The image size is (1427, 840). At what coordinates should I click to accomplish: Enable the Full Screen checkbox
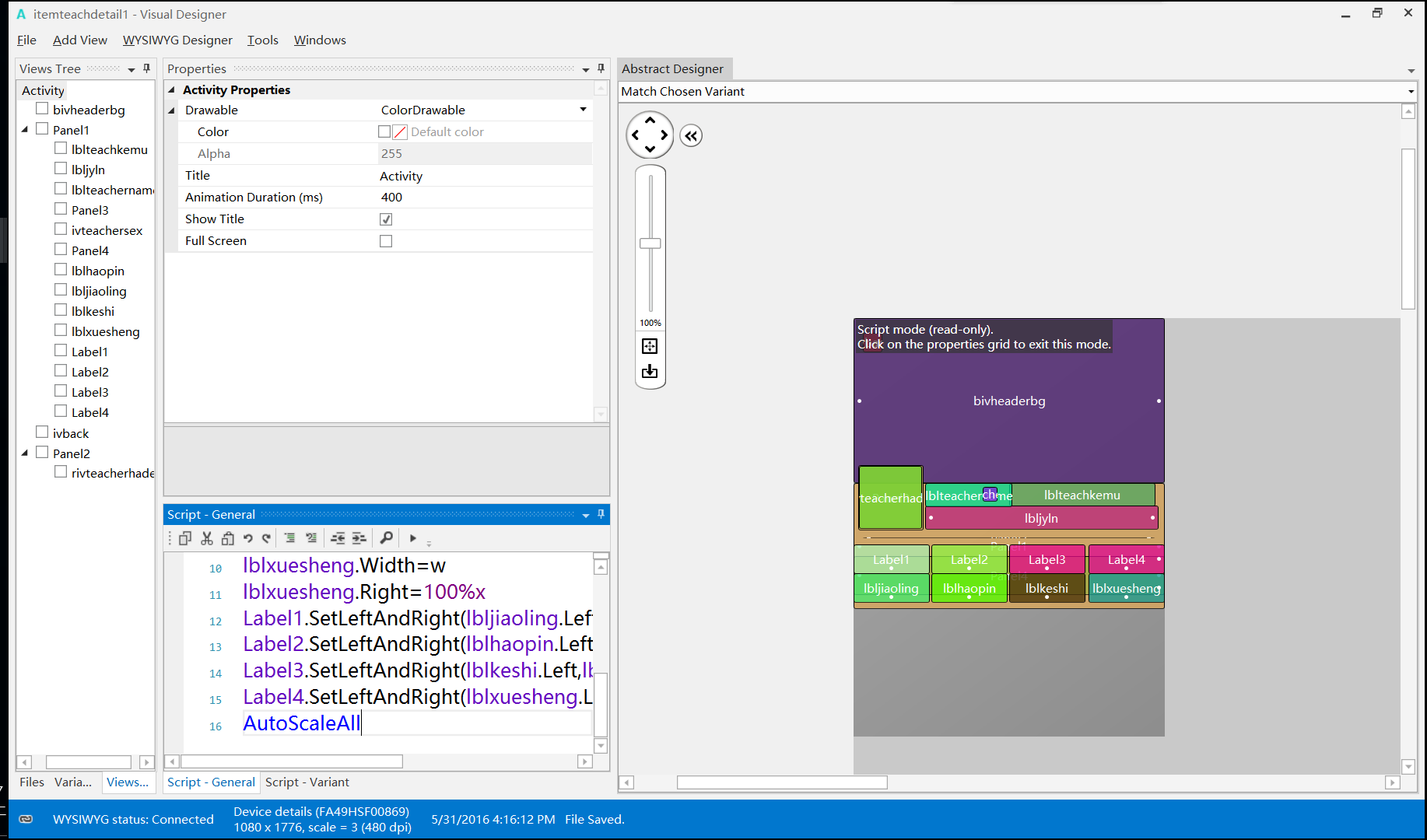386,241
